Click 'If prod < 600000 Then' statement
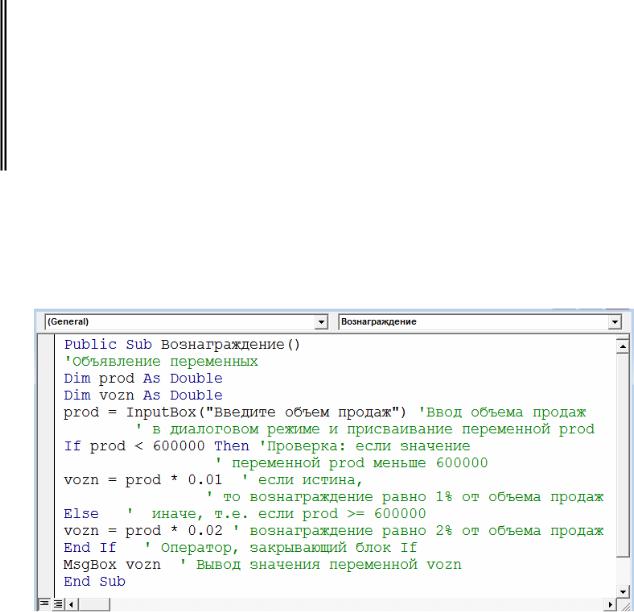634x612 pixels. 156,446
